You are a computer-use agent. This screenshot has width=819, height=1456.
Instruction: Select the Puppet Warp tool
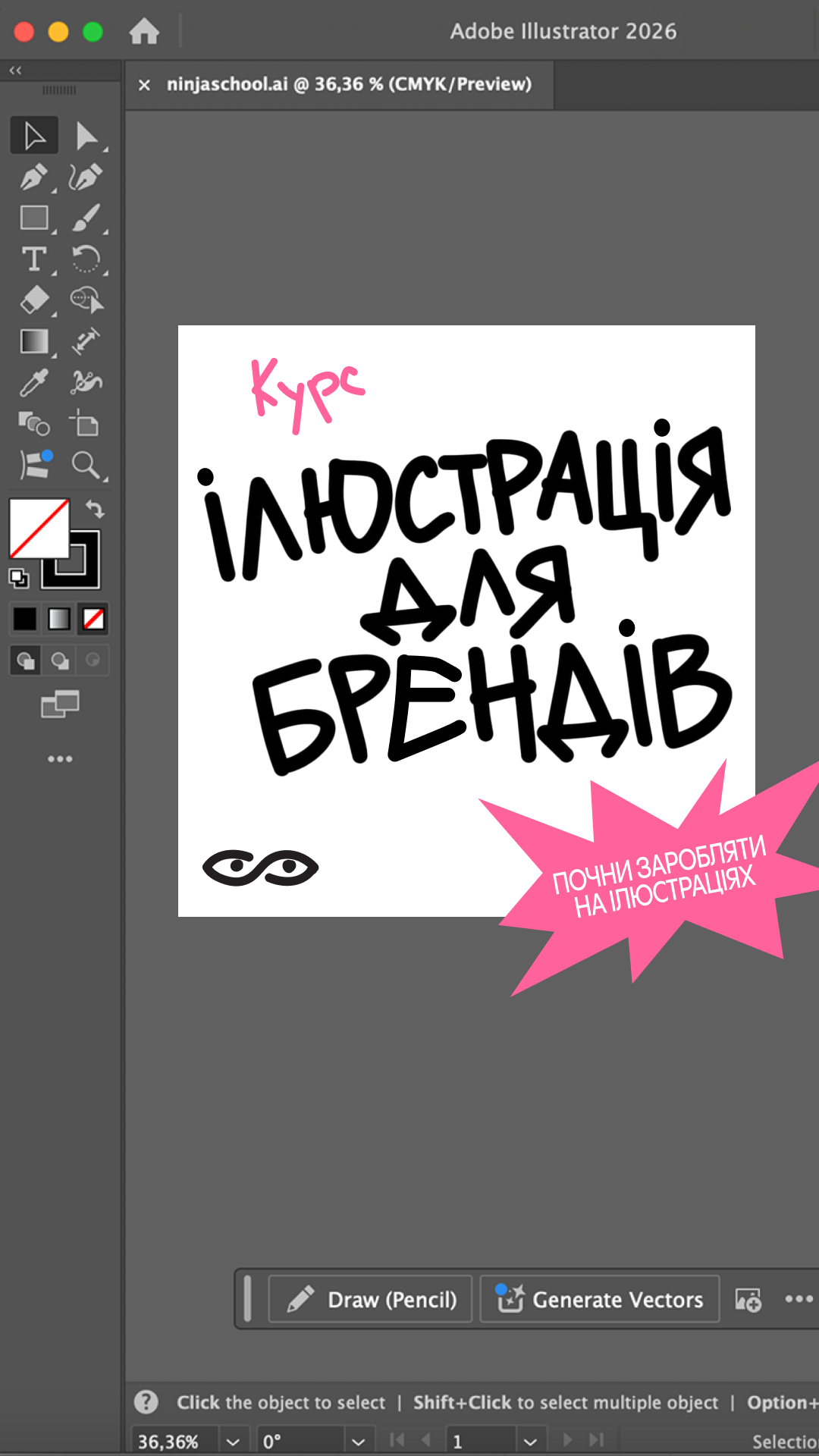[86, 383]
